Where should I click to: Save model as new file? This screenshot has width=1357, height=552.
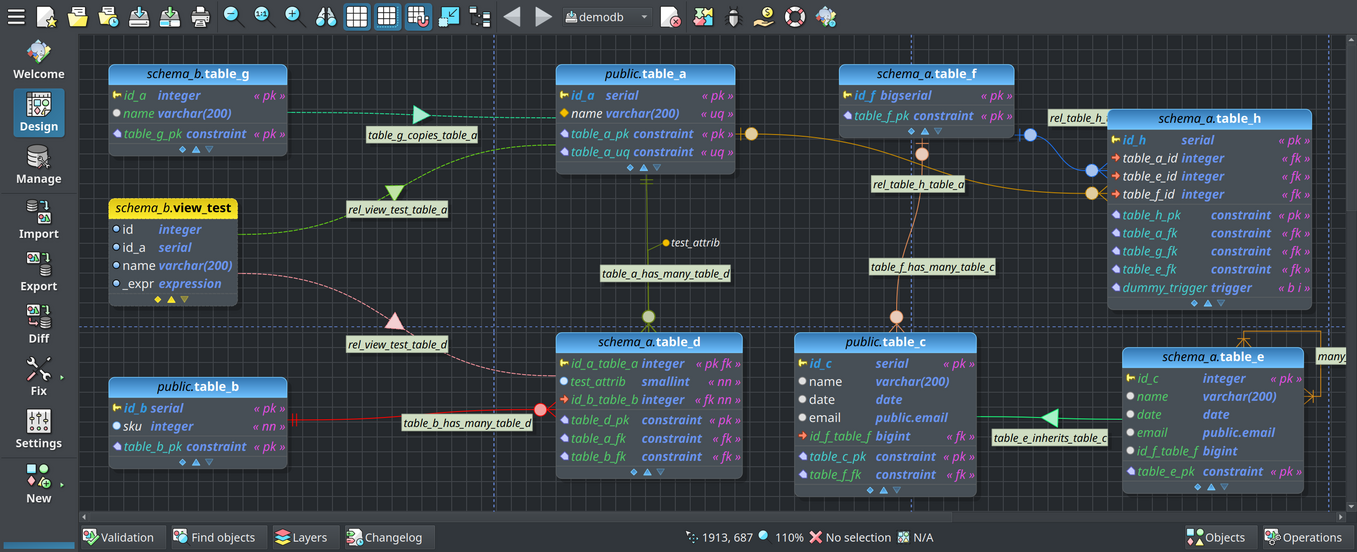[x=170, y=17]
